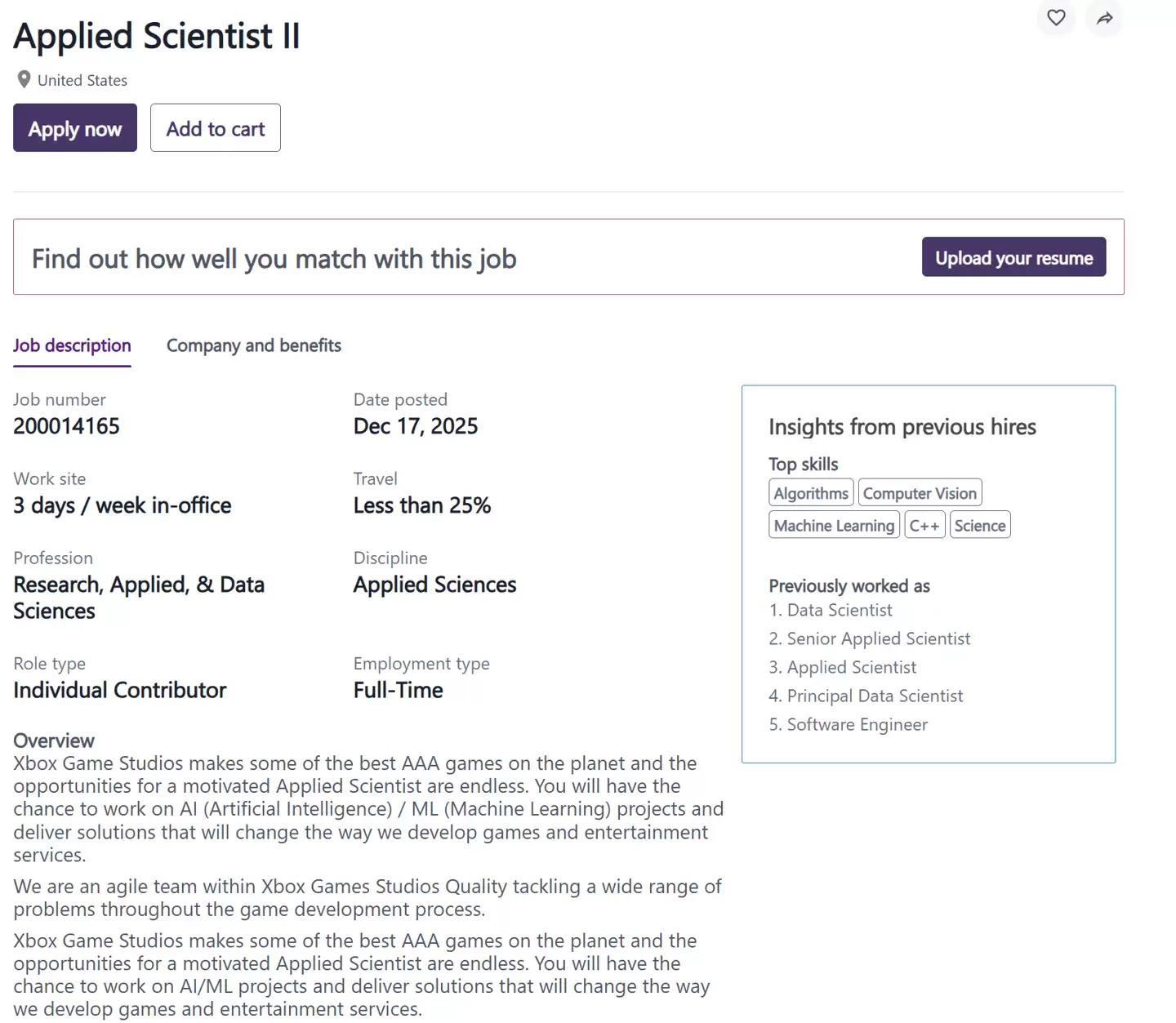Click the Science skill tag
This screenshot has width=1176, height=1023.
[x=980, y=525]
